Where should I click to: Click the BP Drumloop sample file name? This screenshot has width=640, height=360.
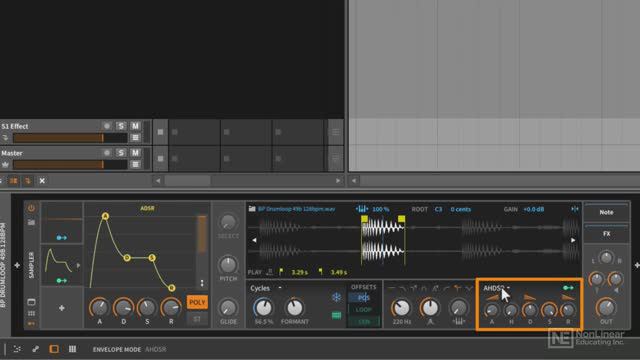point(296,209)
